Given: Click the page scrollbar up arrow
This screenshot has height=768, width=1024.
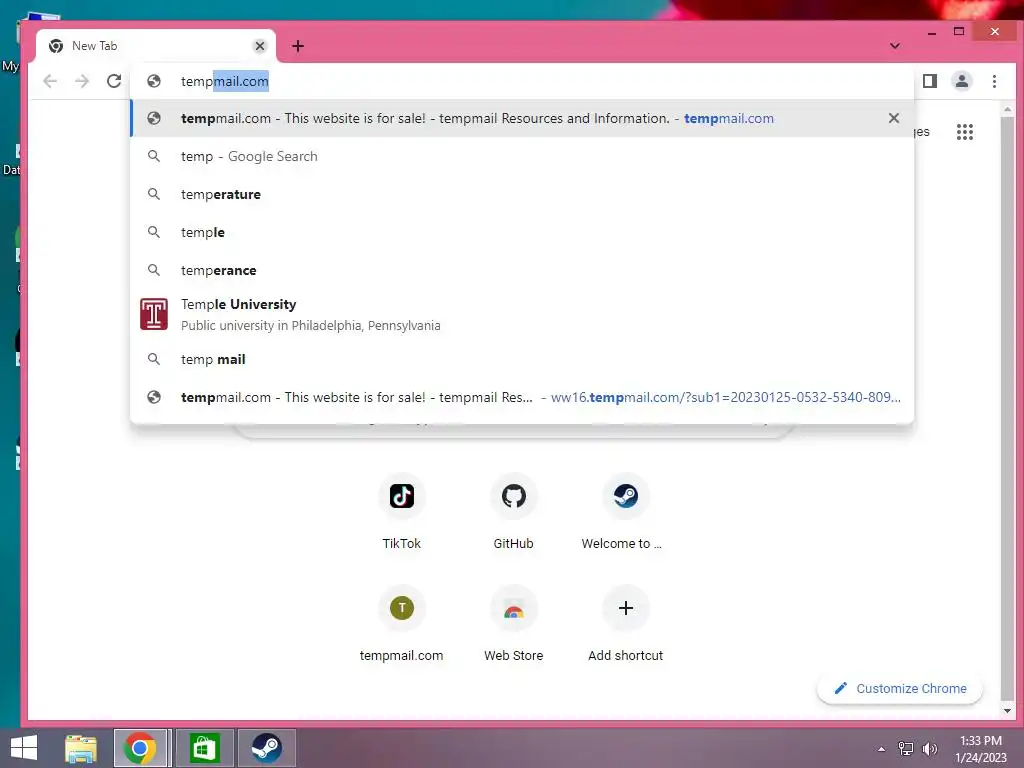Looking at the screenshot, I should point(1007,109).
